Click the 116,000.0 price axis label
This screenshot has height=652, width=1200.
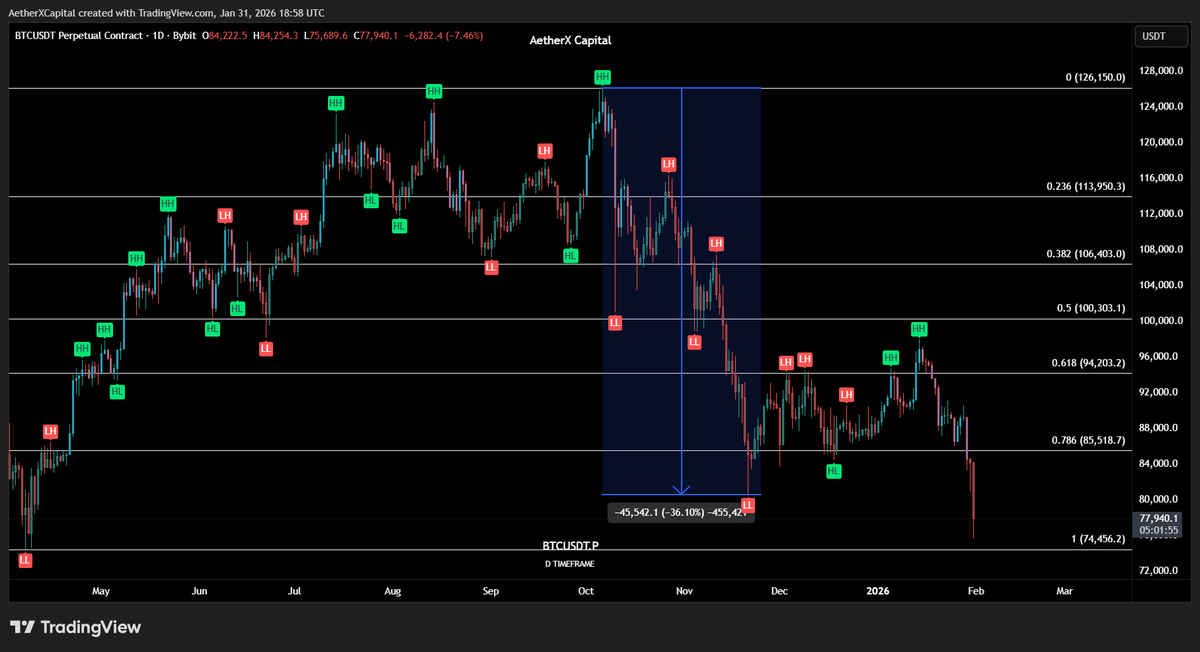point(1160,177)
